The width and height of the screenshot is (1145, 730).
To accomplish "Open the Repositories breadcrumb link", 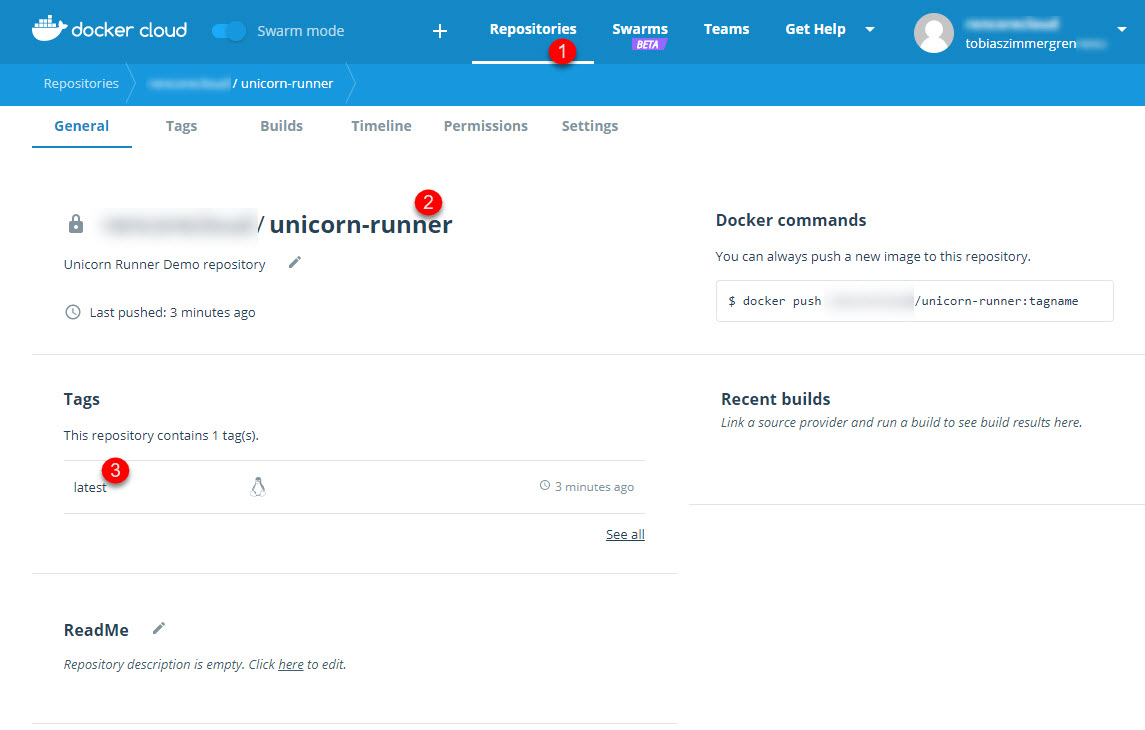I will point(80,84).
